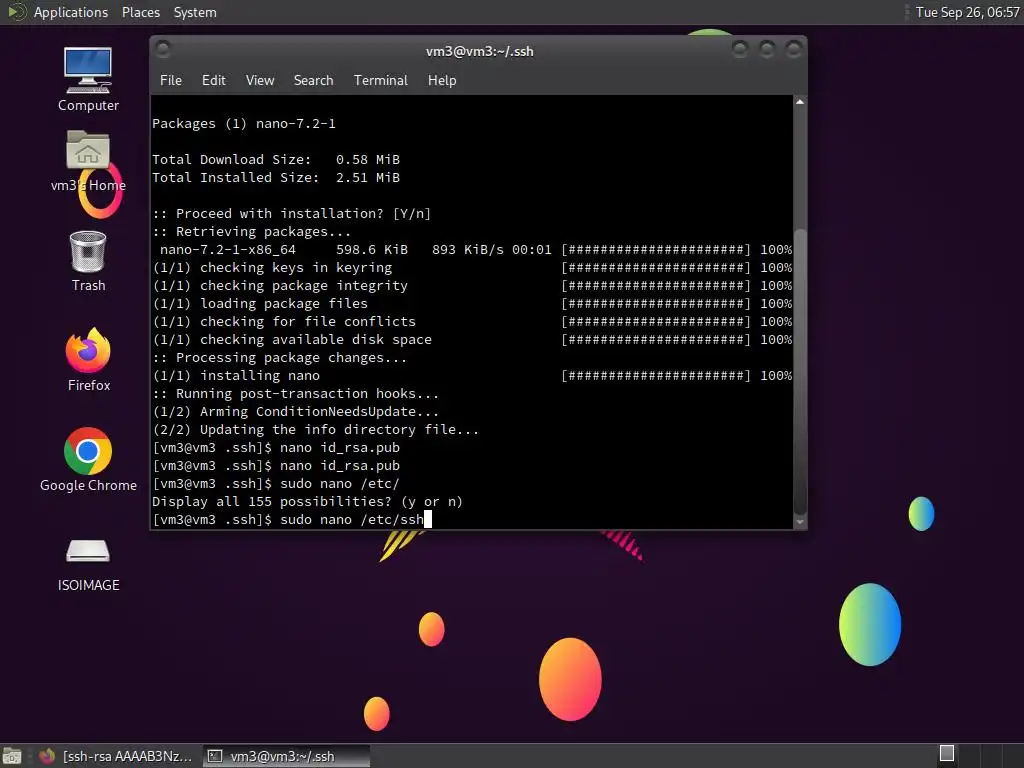Click the terminal scrollbar down arrow
The width and height of the screenshot is (1024, 768).
point(800,522)
